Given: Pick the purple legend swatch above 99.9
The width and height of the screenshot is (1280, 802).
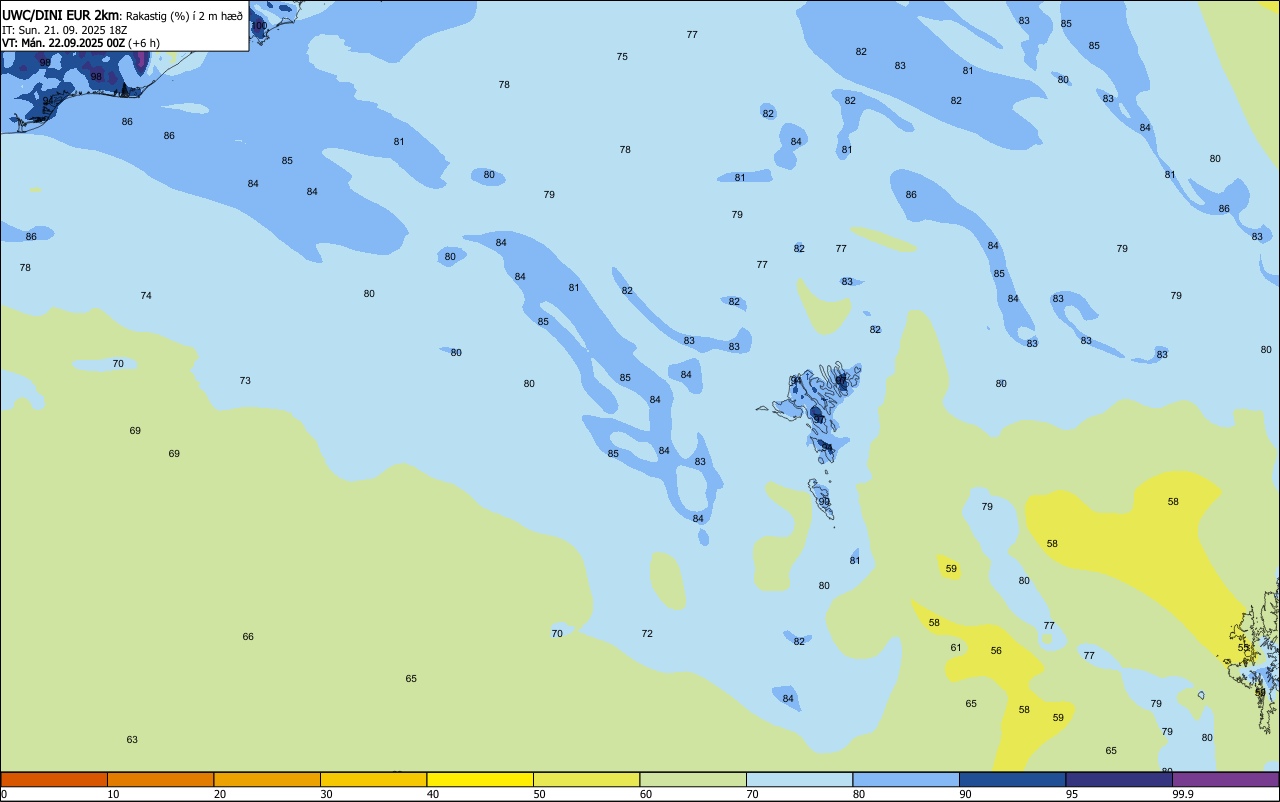Looking at the screenshot, I should [x=1225, y=779].
